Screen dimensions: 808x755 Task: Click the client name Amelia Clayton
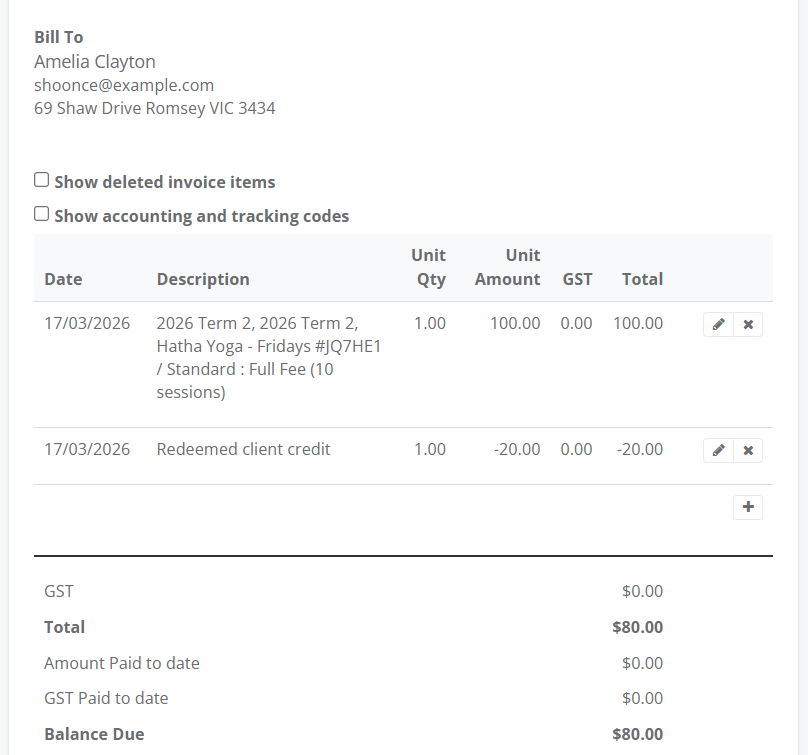pos(95,62)
